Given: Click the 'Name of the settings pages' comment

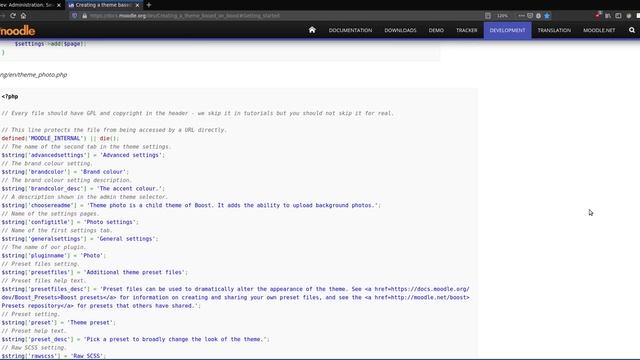Looking at the screenshot, I should (x=50, y=213).
